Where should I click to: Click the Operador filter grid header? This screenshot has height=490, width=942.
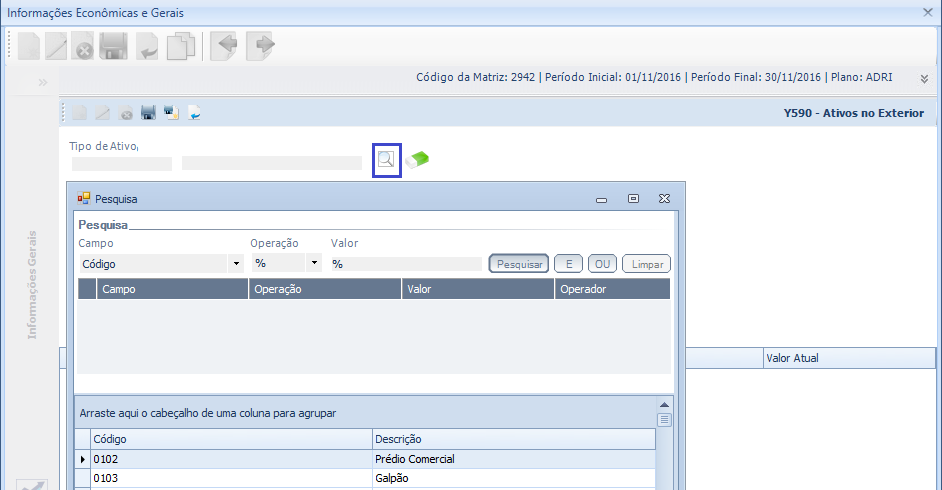612,289
